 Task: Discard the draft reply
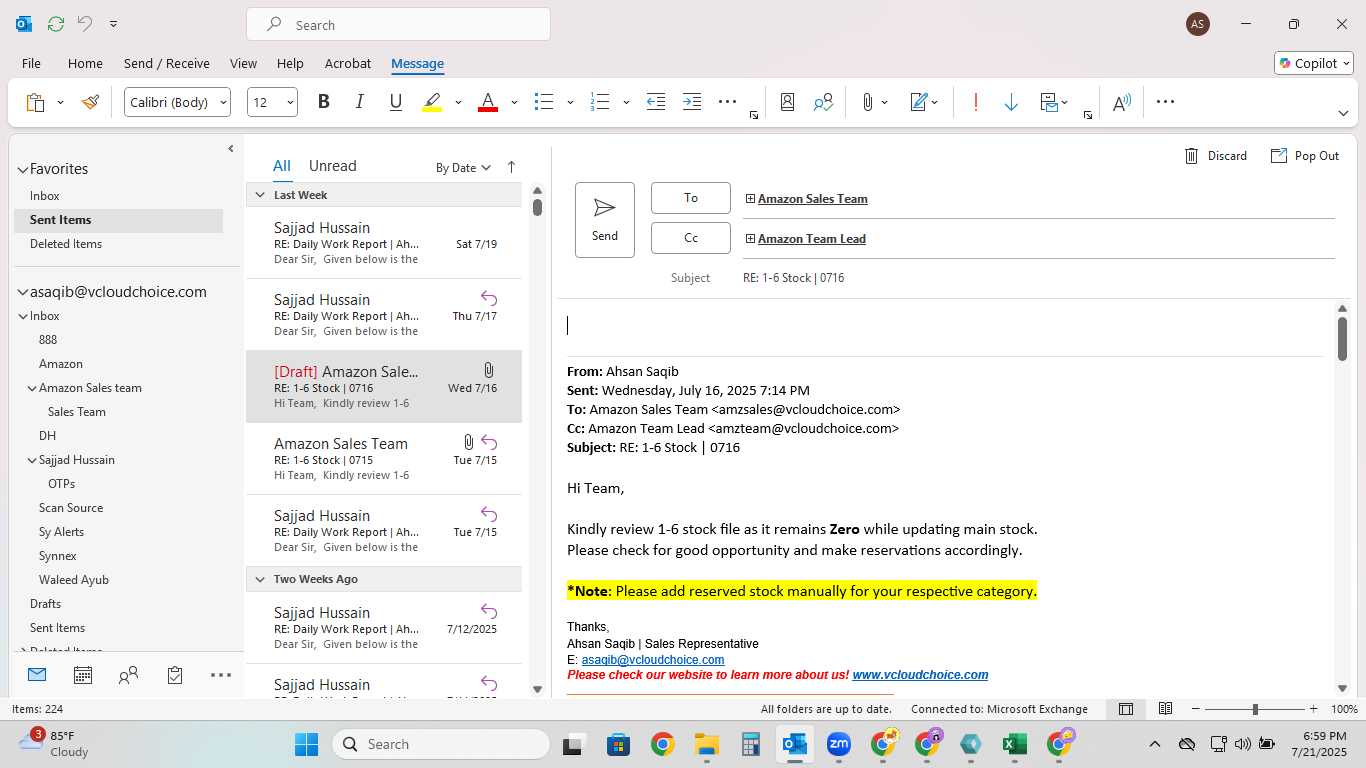coord(1216,156)
